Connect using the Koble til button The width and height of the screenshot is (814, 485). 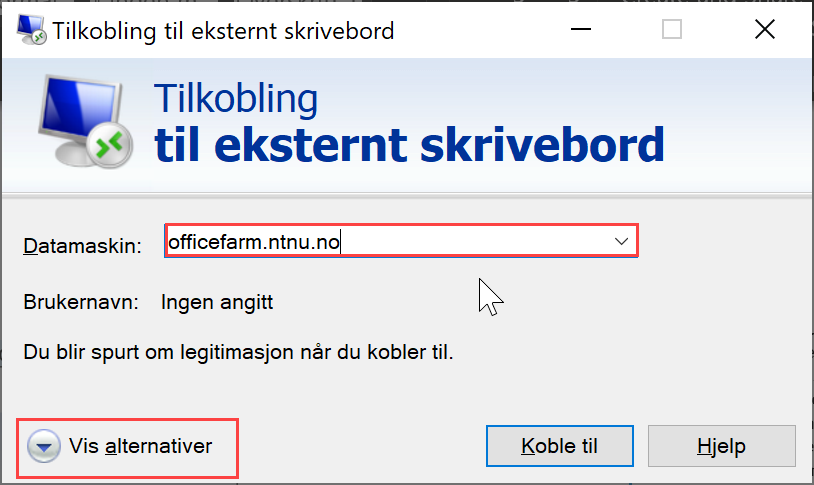coord(560,446)
